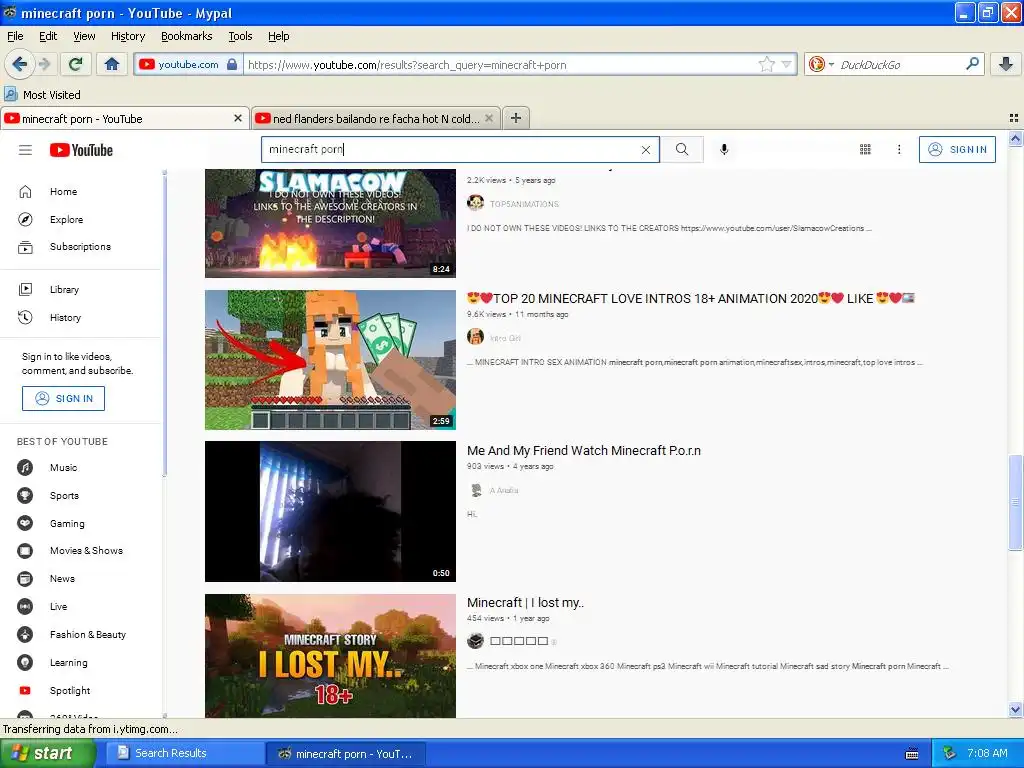Viewport: 1024px width, 768px height.
Task: Click the SIGN IN button in the sidebar
Action: click(63, 398)
